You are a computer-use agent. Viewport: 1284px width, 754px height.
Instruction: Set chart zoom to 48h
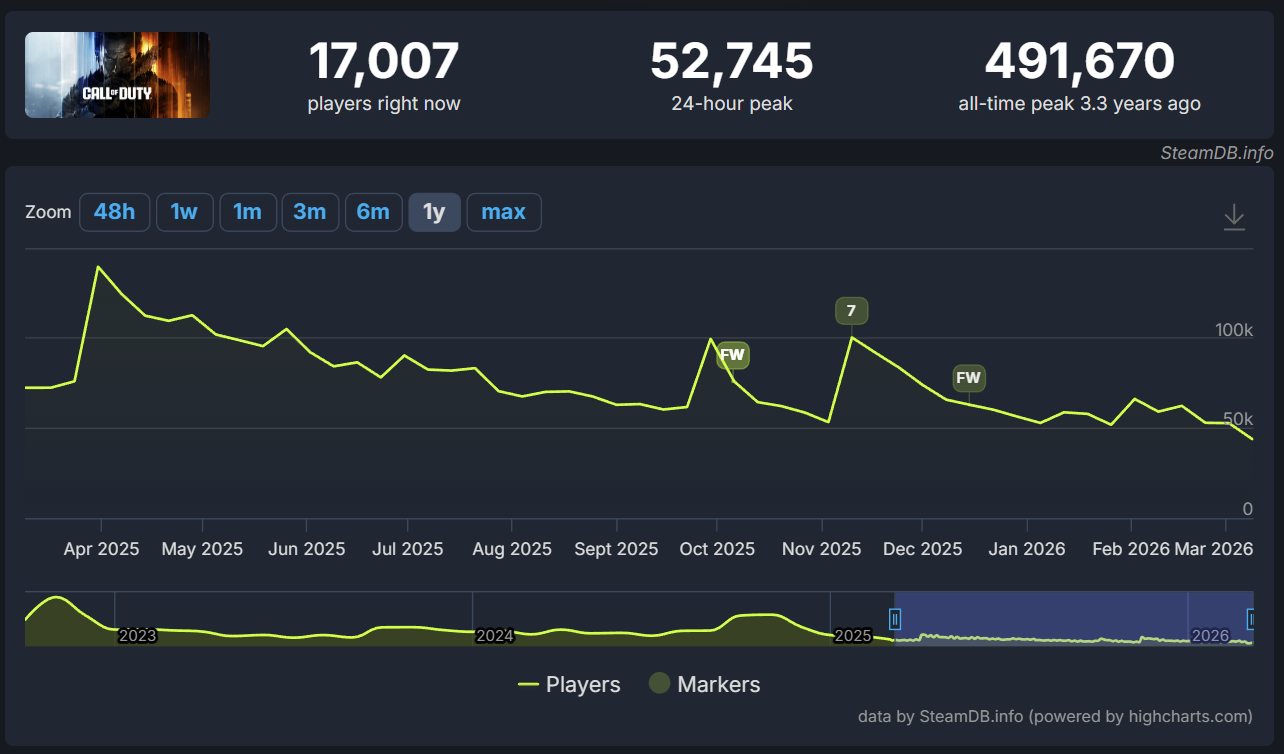(x=114, y=212)
